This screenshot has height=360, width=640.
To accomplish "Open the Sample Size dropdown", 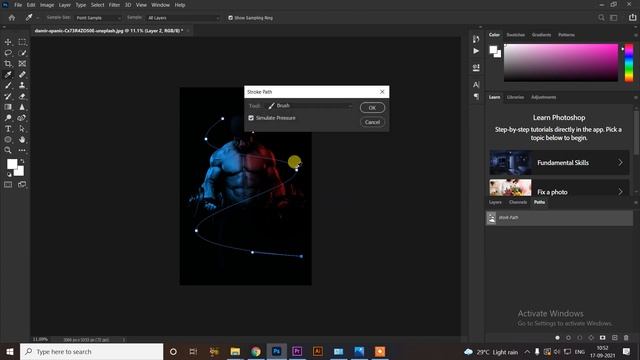I will point(98,18).
